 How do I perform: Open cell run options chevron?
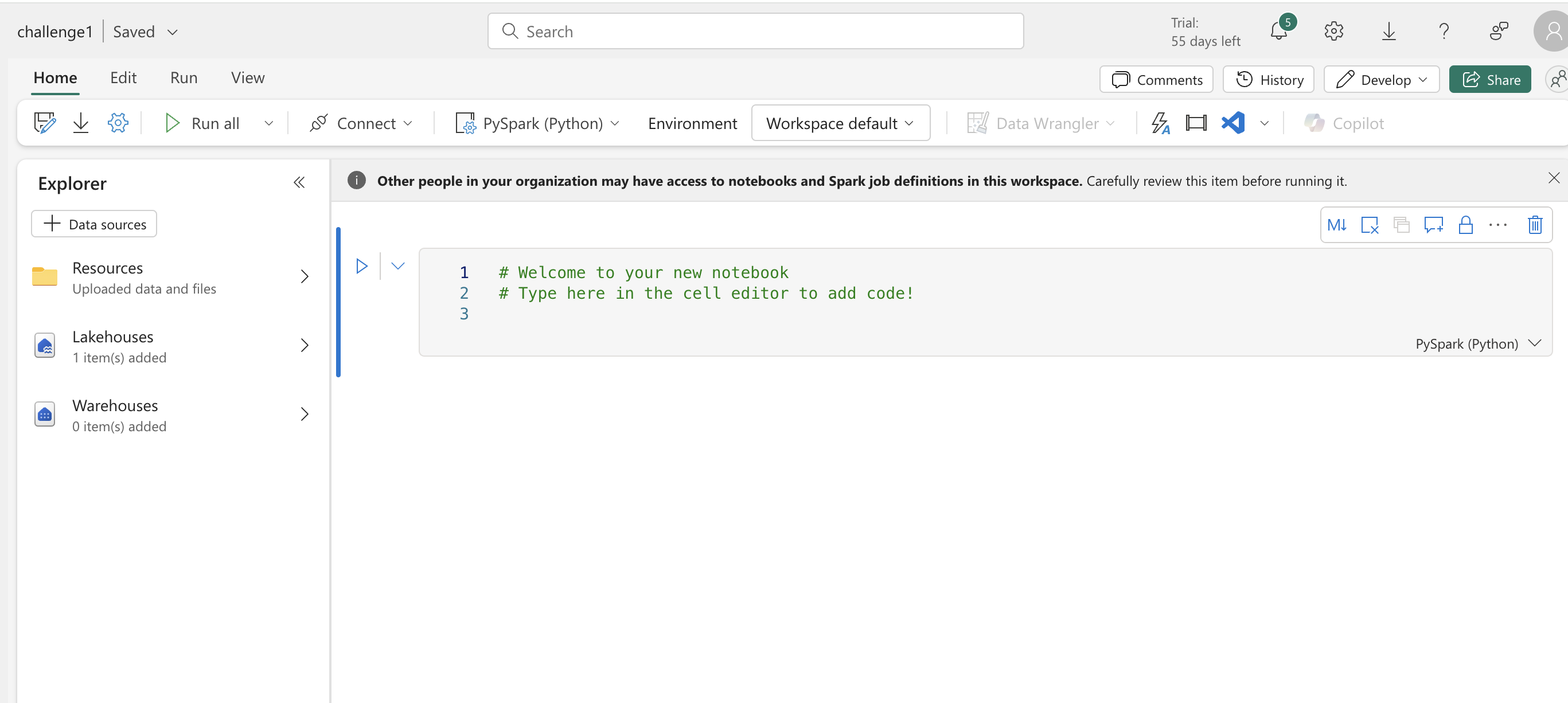pyautogui.click(x=397, y=266)
